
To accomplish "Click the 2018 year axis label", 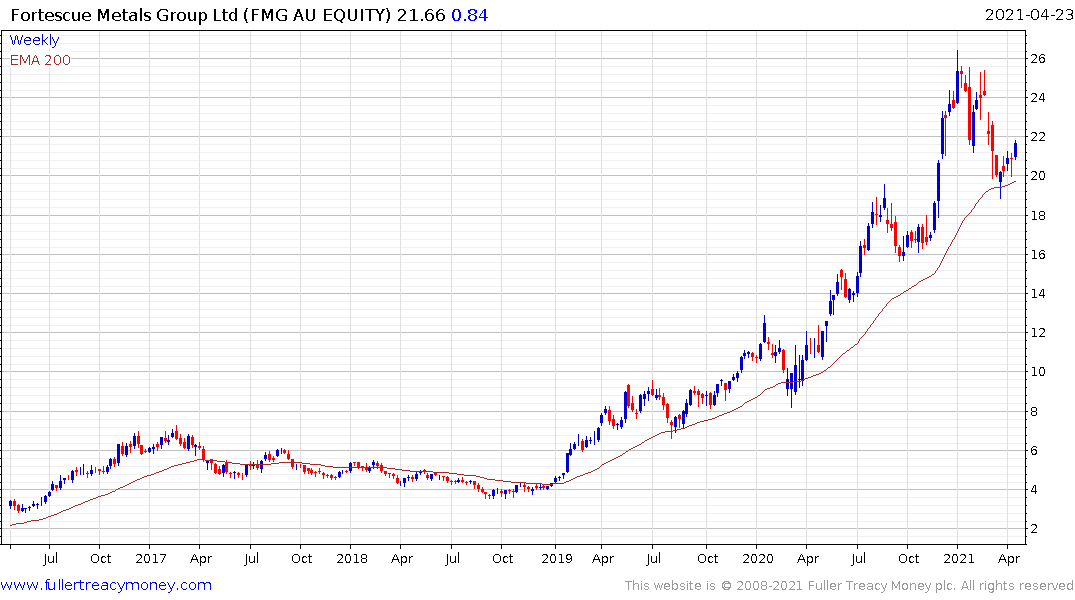I will (x=352, y=558).
